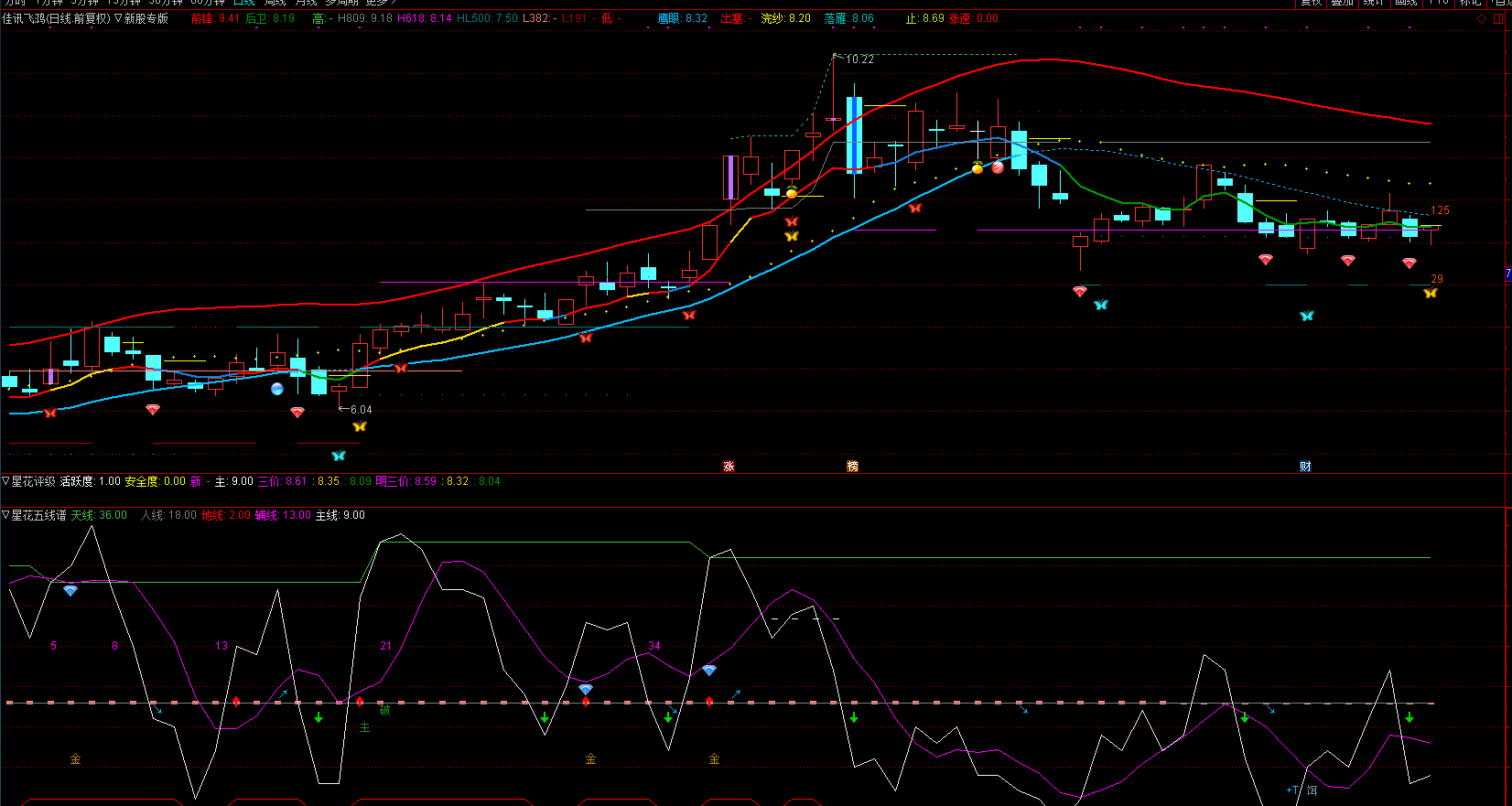Click the 浣纱: 8.20 indicator value
The width and height of the screenshot is (1512, 806).
click(x=786, y=18)
